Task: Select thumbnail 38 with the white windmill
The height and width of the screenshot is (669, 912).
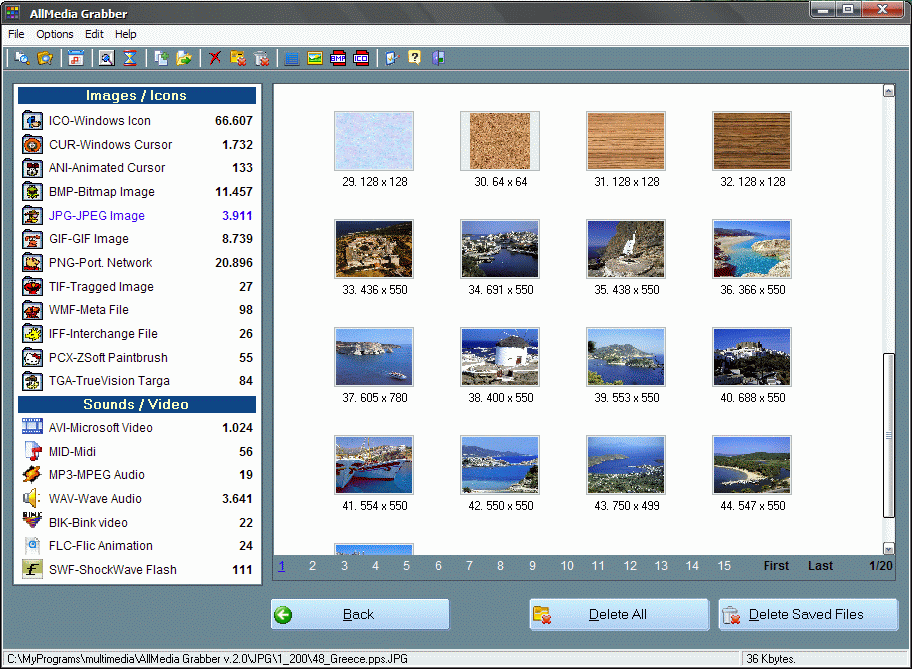Action: pos(500,357)
